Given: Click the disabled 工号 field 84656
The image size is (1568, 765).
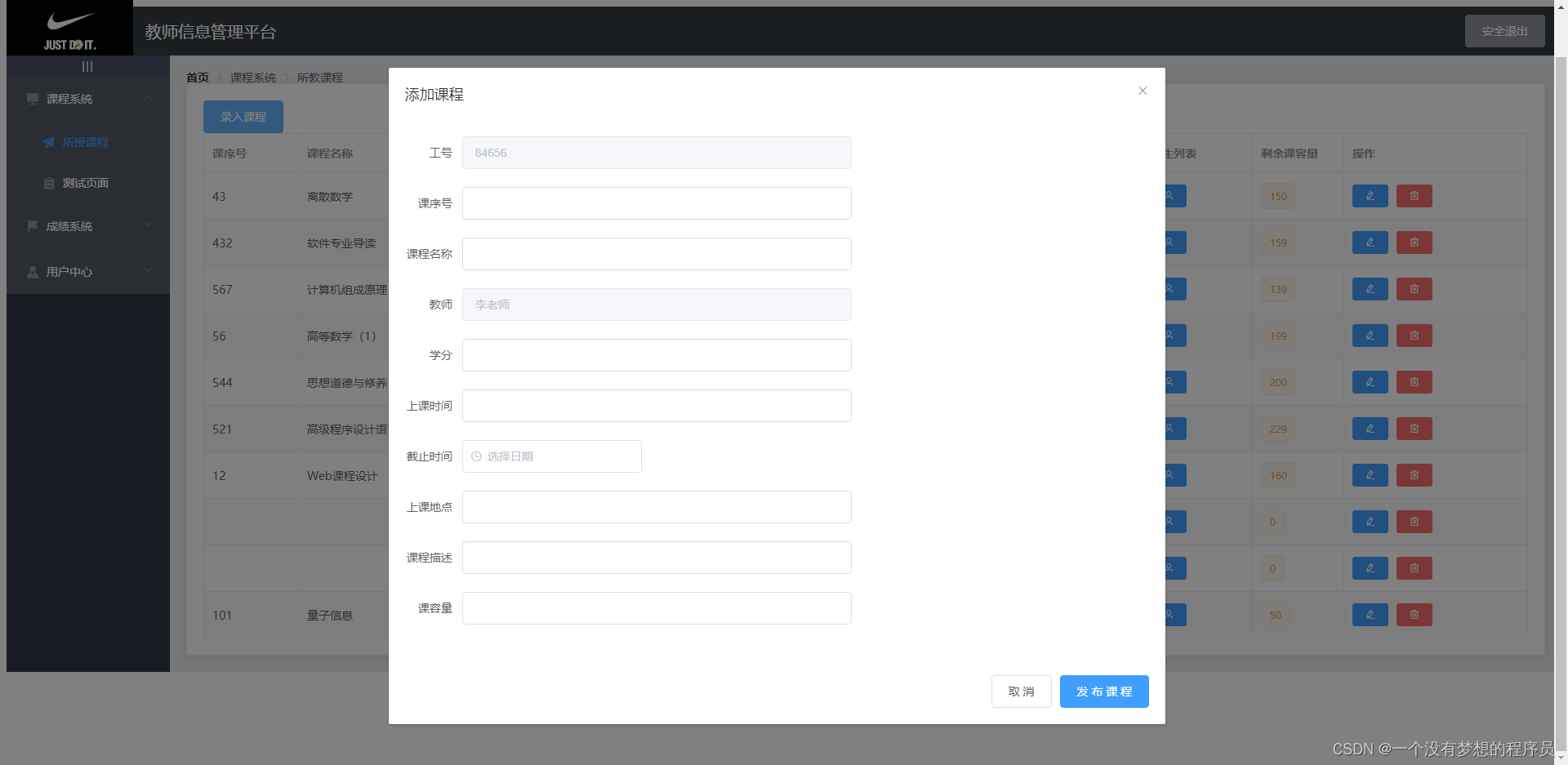Looking at the screenshot, I should coord(657,153).
